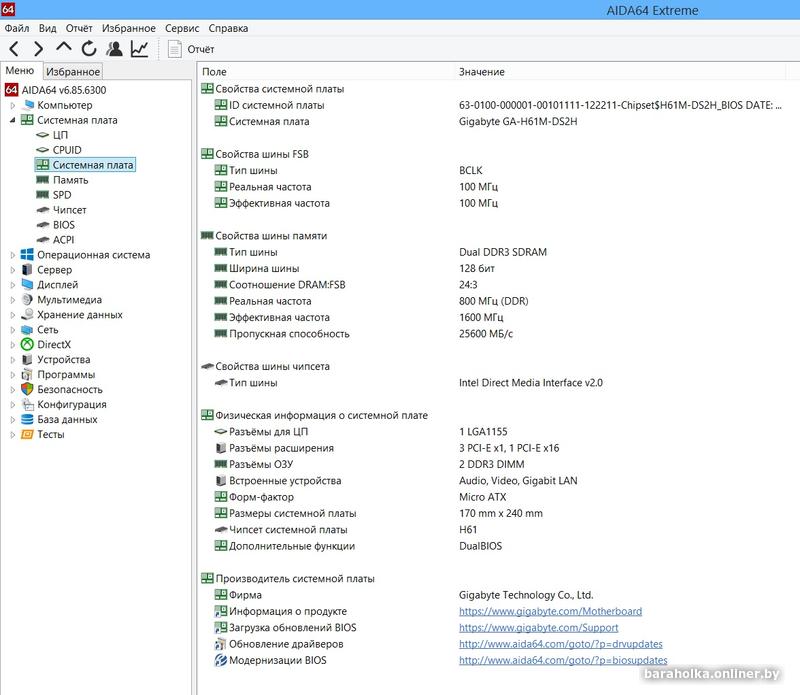Click the Мультимедиа speaker icon
The image size is (800, 695).
click(27, 300)
